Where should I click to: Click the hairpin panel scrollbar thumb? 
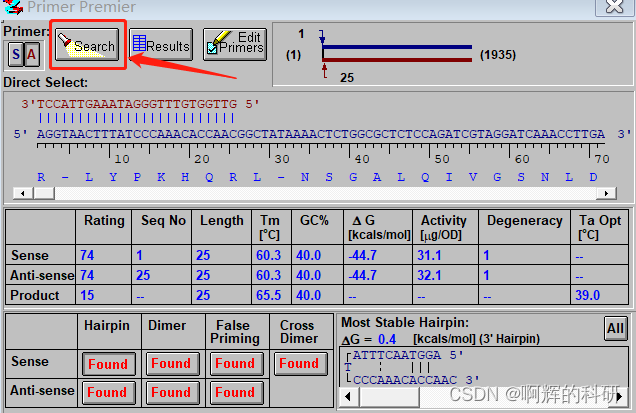pyautogui.click(x=389, y=396)
